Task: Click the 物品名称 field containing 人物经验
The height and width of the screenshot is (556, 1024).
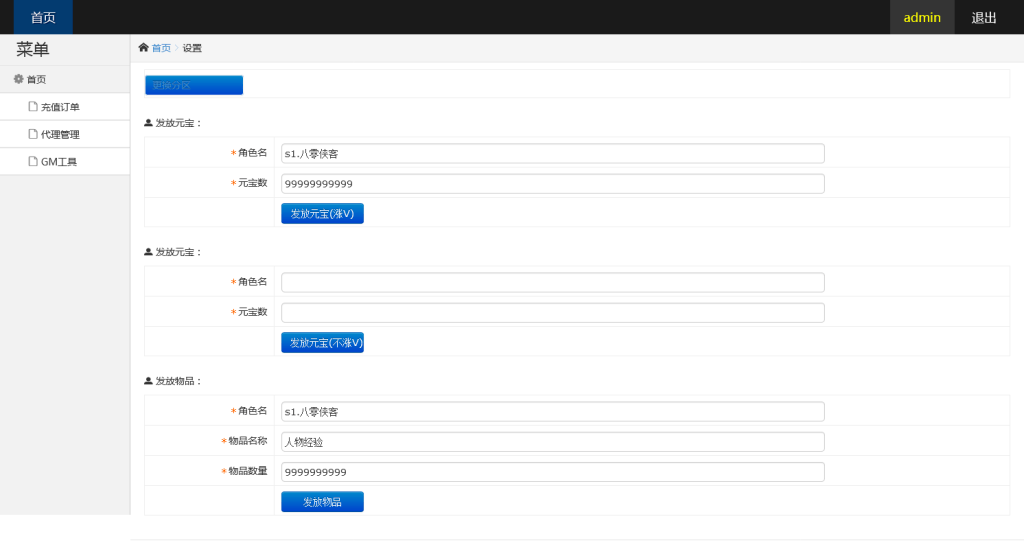Action: 552,442
